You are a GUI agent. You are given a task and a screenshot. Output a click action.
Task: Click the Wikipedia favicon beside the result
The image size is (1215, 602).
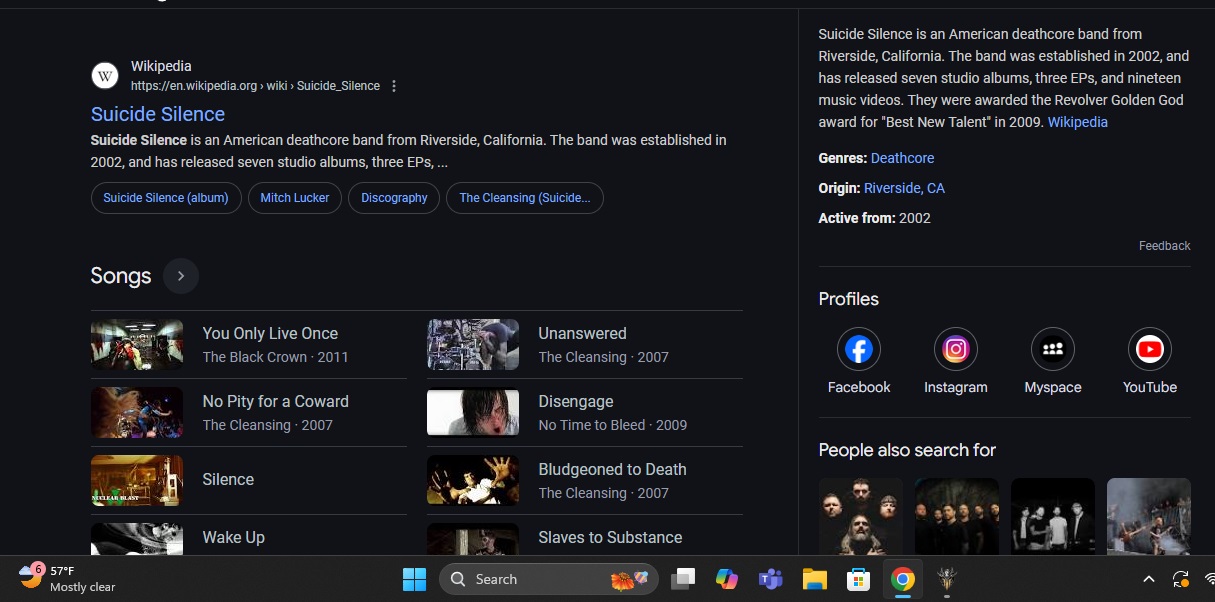105,76
